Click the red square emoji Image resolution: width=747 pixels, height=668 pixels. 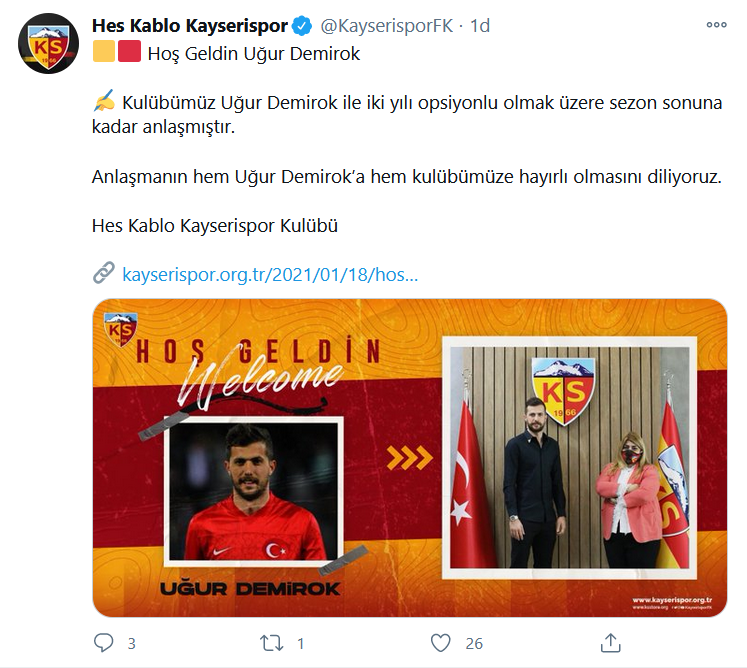pyautogui.click(x=129, y=51)
